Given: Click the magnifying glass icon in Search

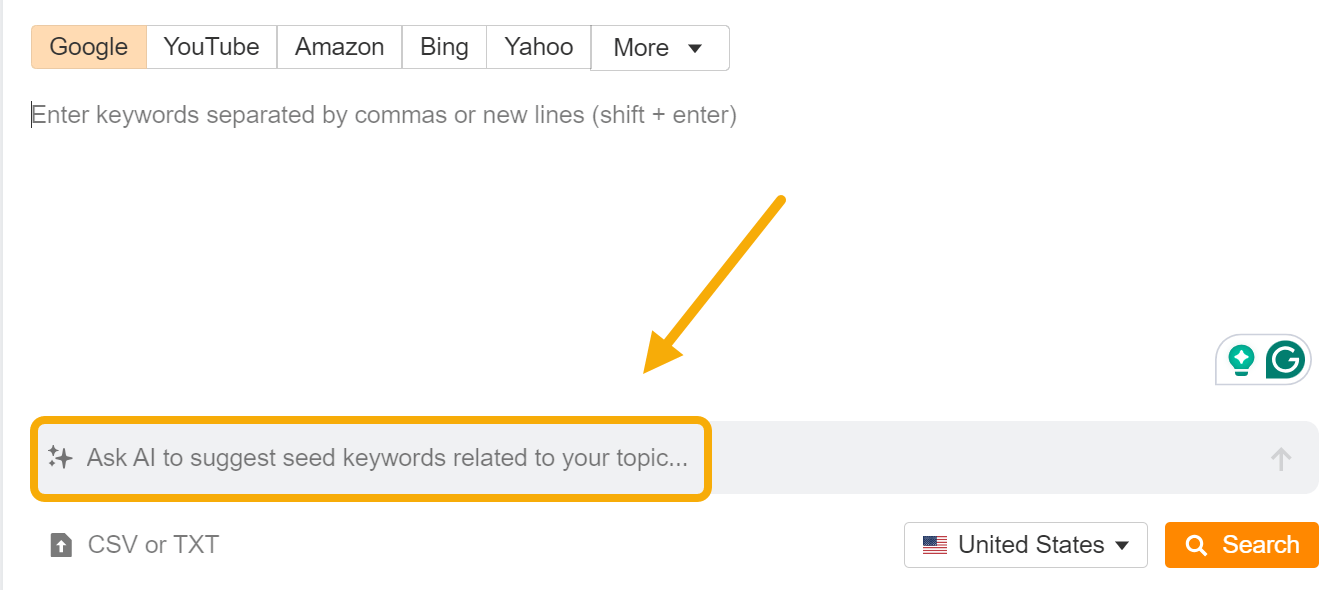Looking at the screenshot, I should click(1196, 545).
